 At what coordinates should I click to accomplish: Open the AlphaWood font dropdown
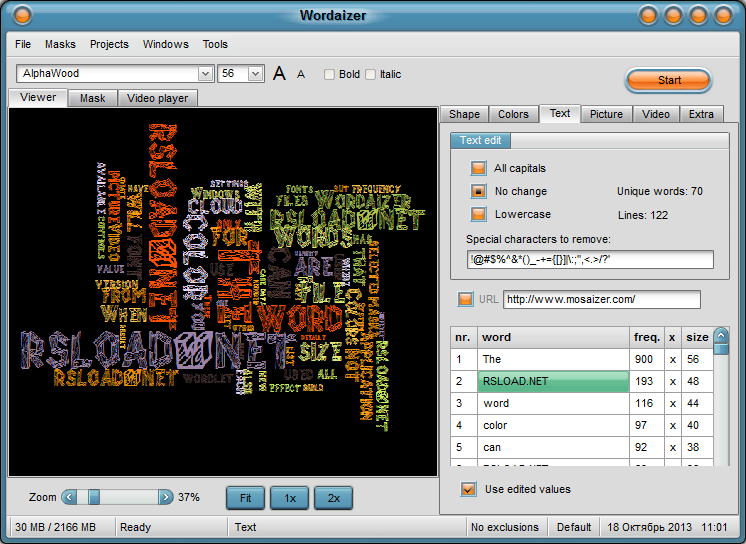[x=205, y=74]
